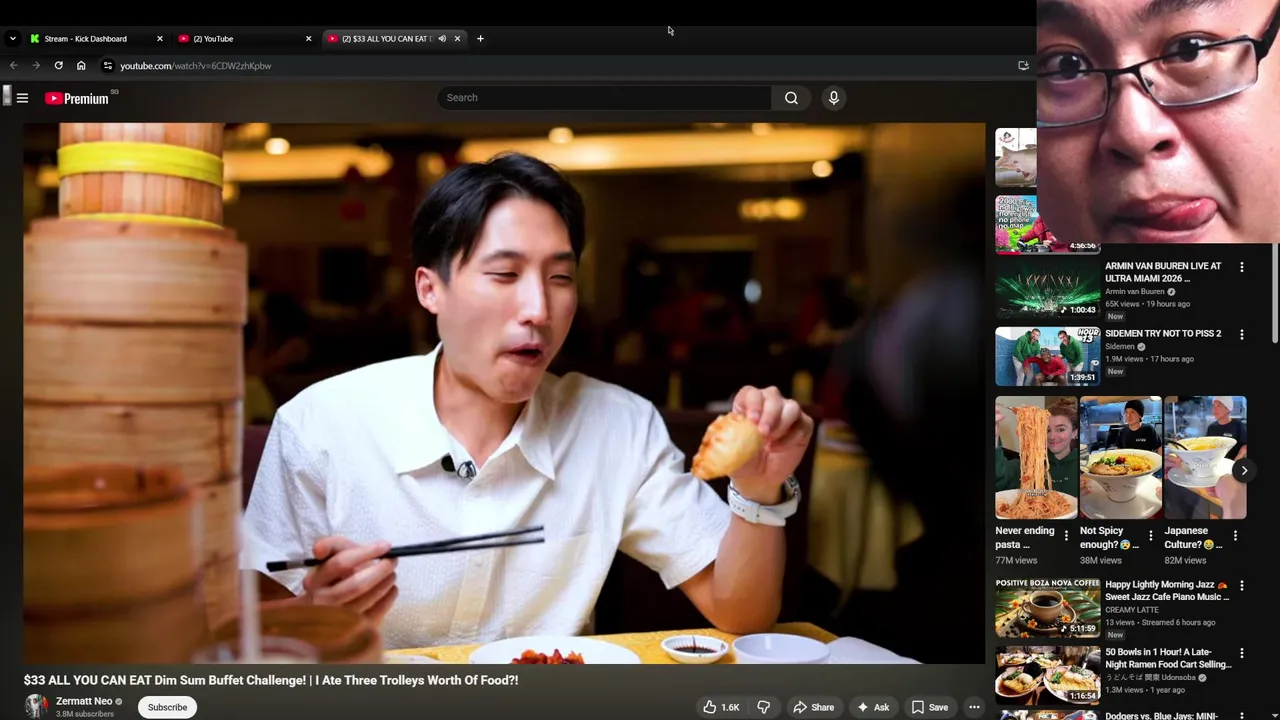
Task: Open the YouTube guide hamburger menu
Action: click(22, 98)
